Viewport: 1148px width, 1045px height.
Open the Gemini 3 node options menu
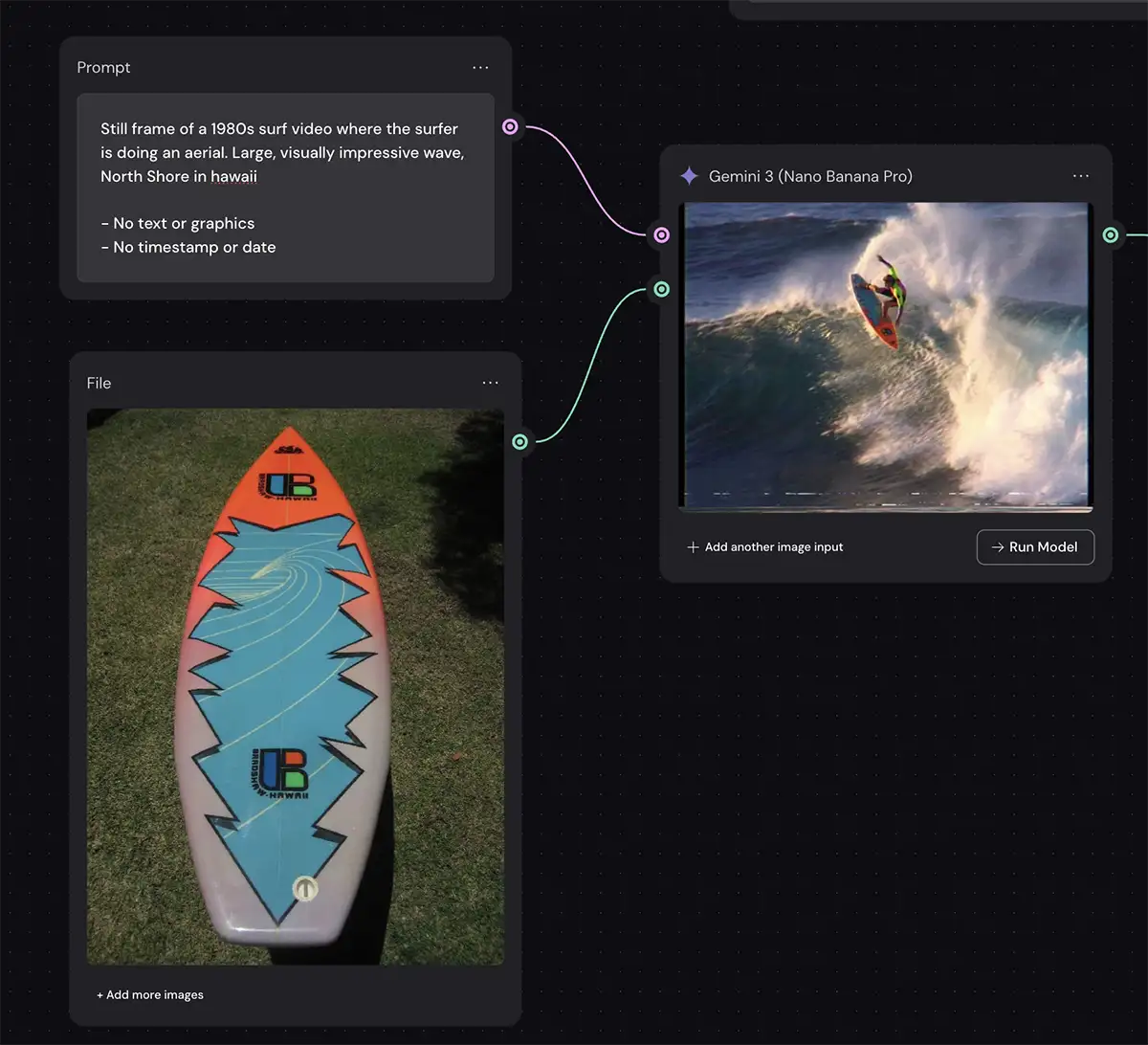pyautogui.click(x=1080, y=176)
